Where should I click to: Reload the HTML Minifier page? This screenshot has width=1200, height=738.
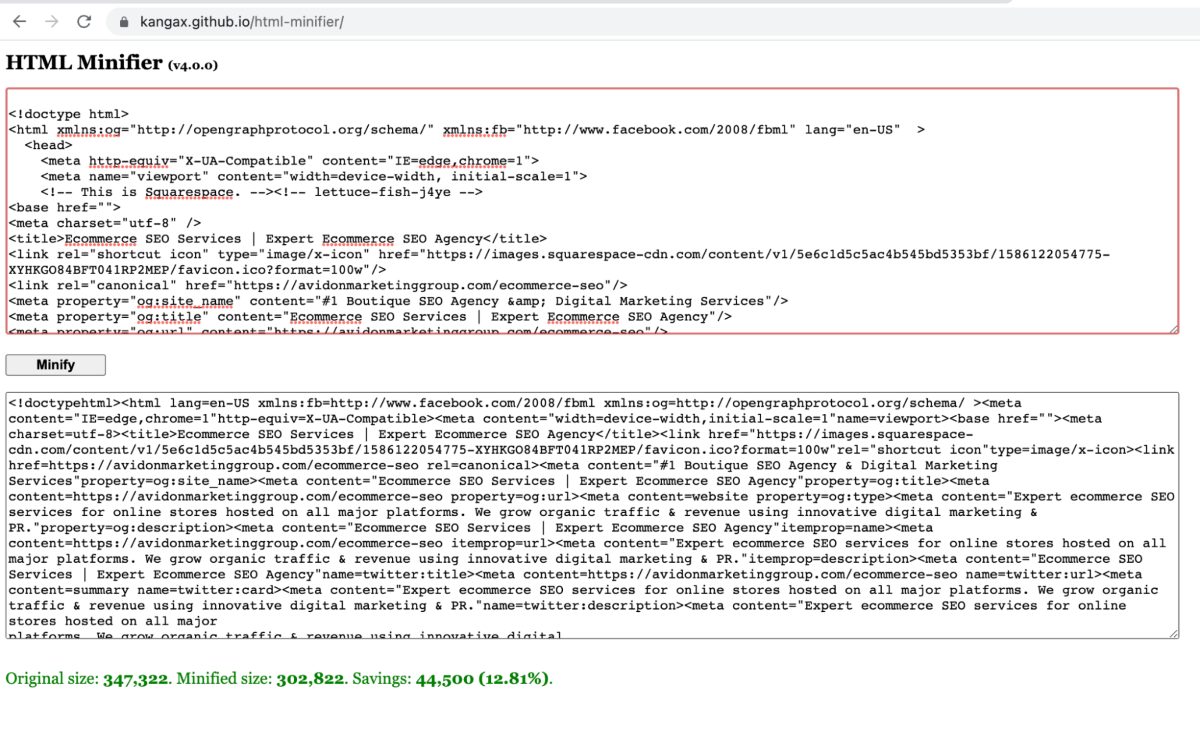click(x=84, y=21)
